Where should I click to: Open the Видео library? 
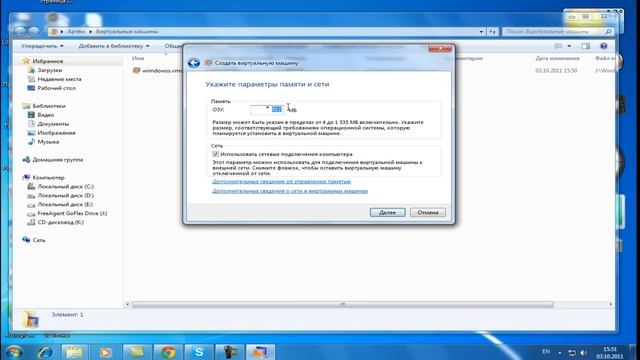click(46, 115)
